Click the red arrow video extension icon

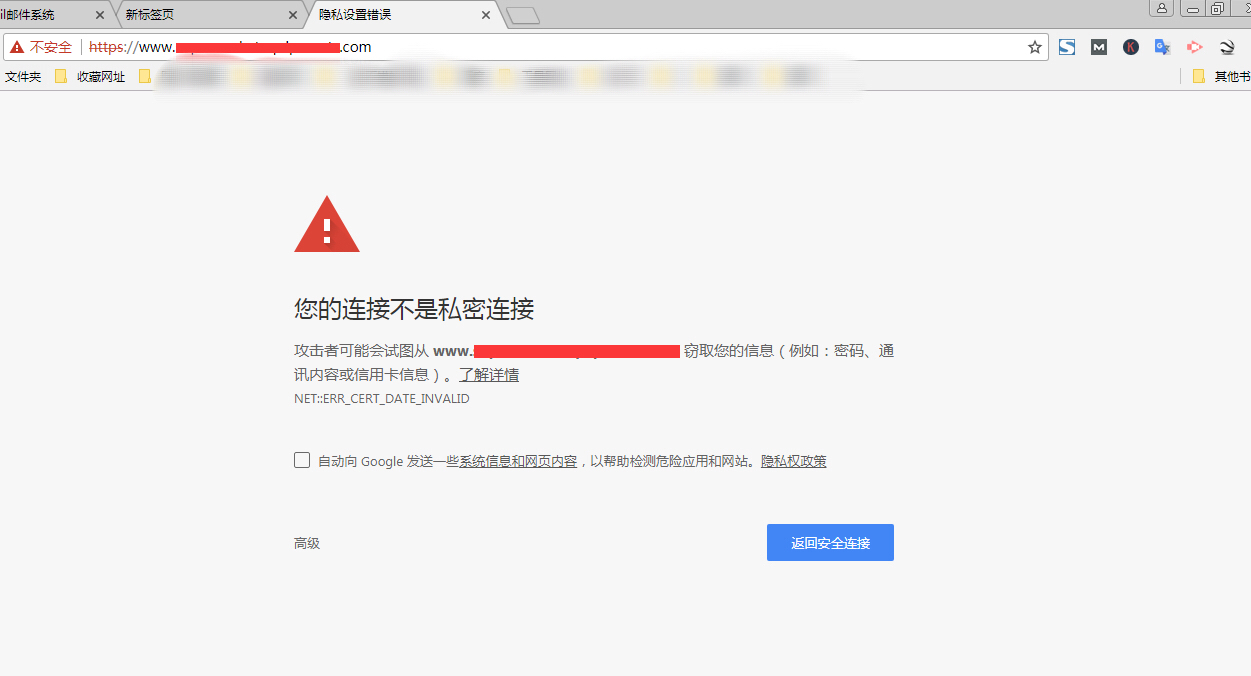point(1194,47)
